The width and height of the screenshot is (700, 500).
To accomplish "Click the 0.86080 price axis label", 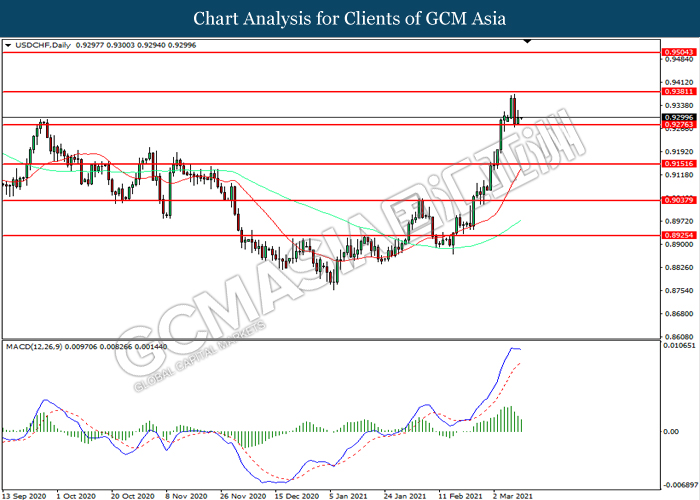I will pyautogui.click(x=677, y=336).
